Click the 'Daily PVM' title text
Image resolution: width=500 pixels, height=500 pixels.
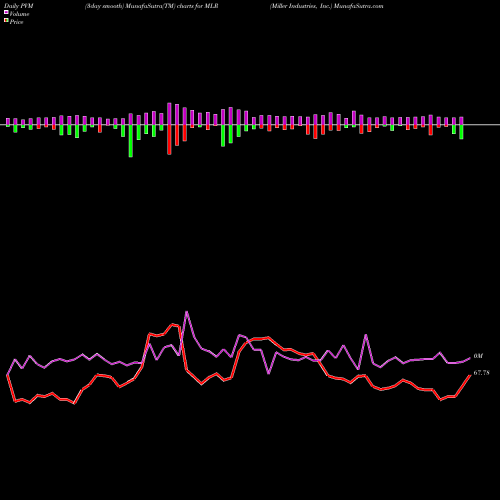[19, 6]
